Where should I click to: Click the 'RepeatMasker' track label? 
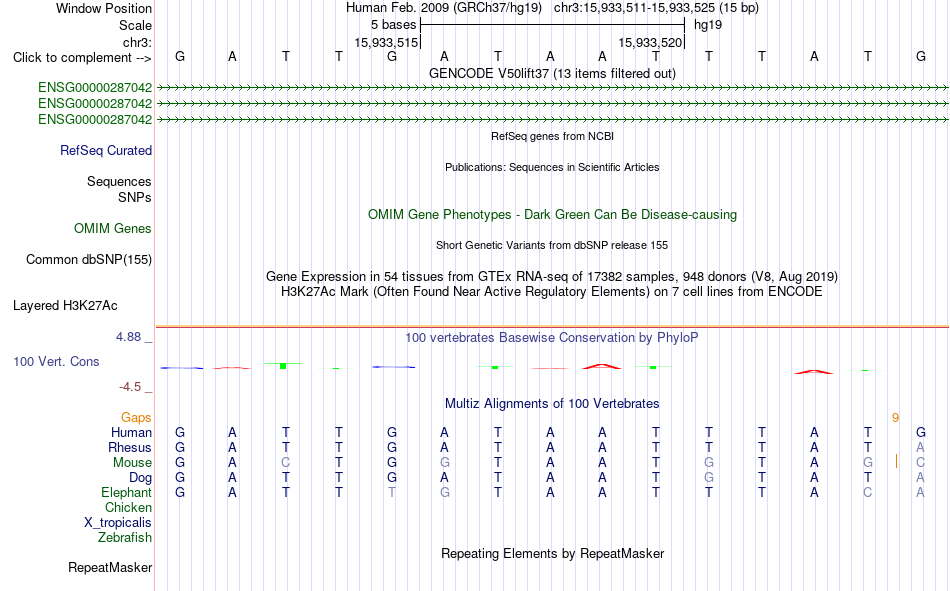(110, 567)
